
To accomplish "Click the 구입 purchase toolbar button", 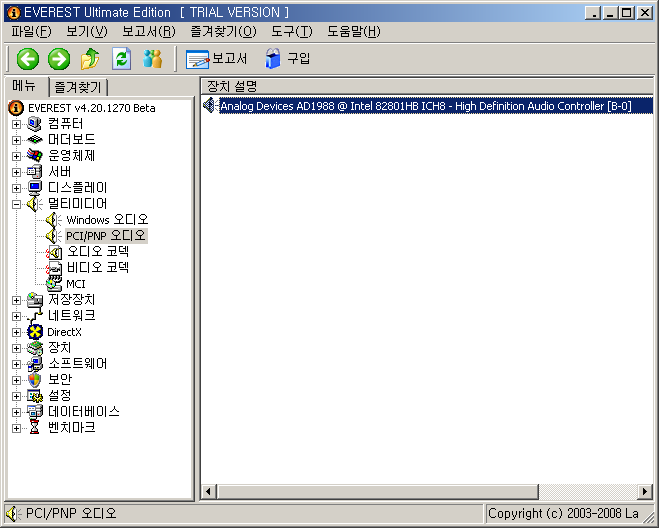I will pos(287,59).
